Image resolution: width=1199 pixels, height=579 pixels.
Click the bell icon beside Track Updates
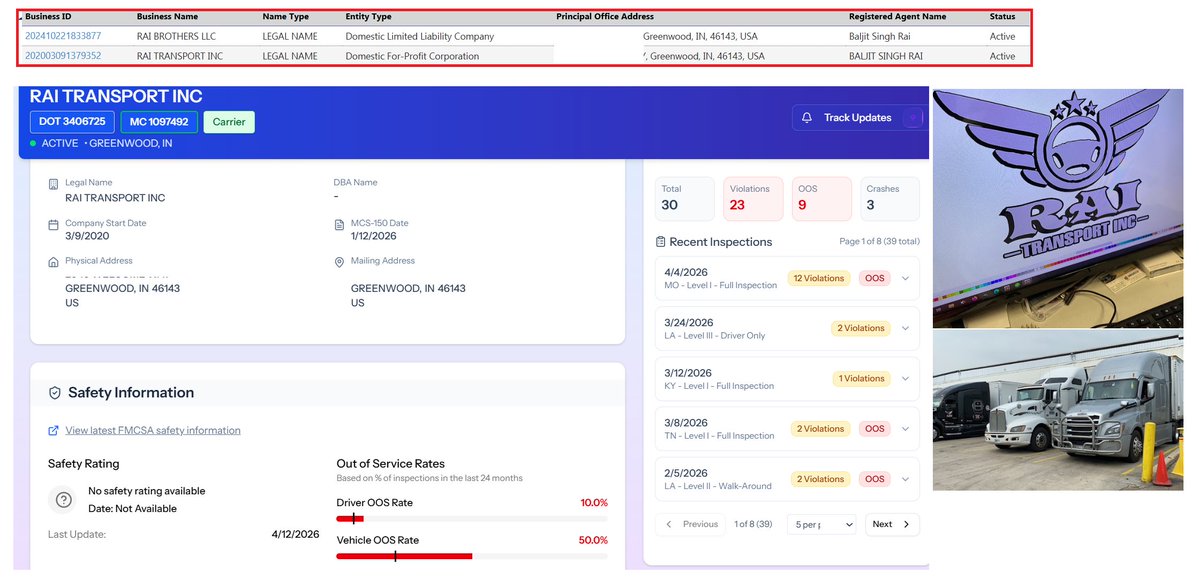pyautogui.click(x=807, y=118)
